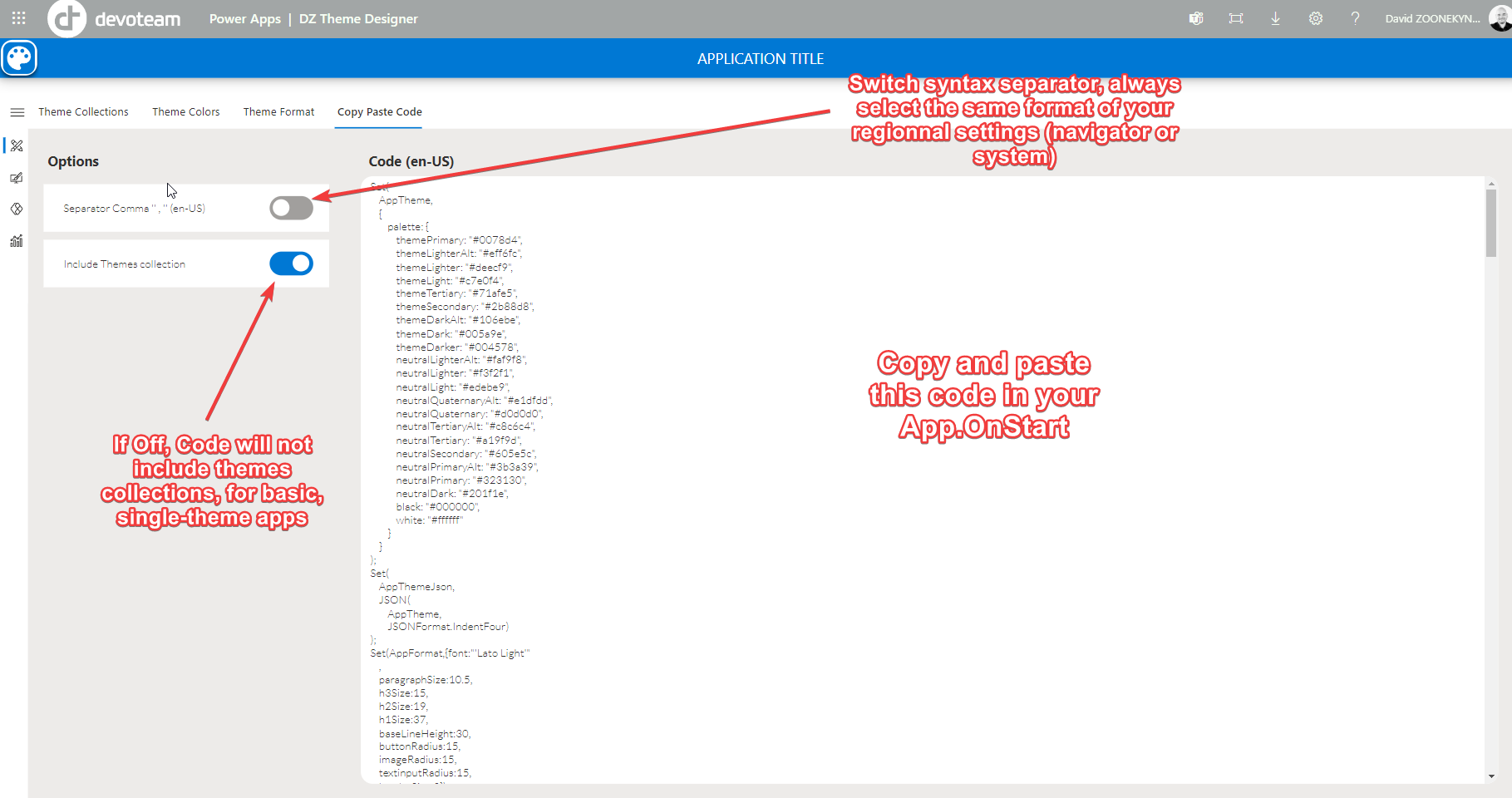Open the Microsoft Teams icon in the top bar

tap(1195, 17)
